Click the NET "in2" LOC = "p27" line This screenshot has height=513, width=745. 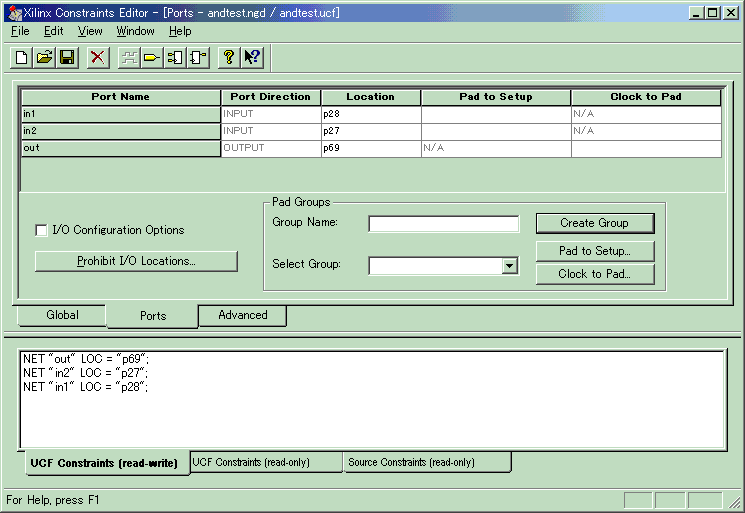coord(86,373)
